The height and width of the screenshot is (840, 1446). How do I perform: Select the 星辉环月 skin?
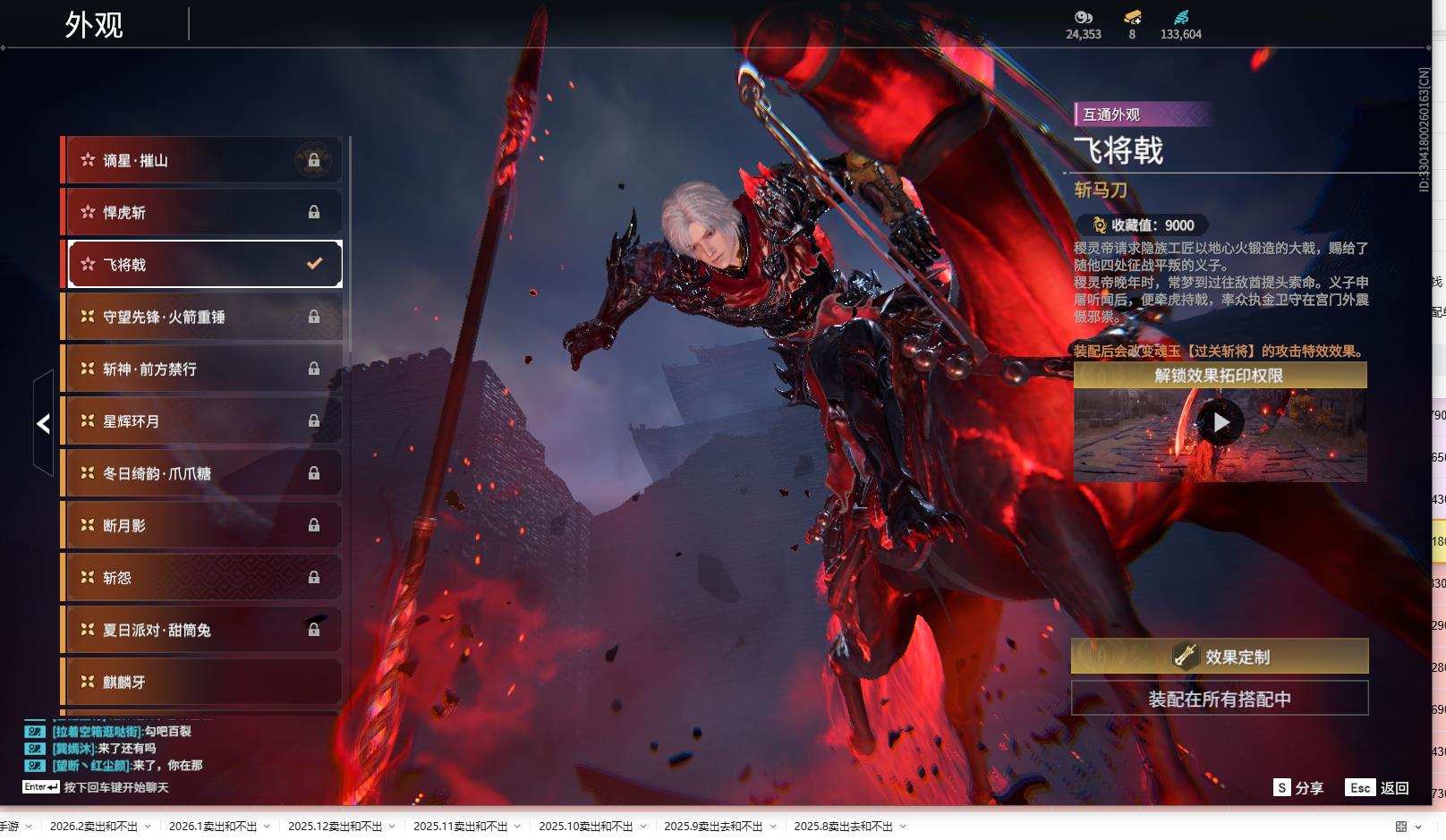(x=202, y=420)
